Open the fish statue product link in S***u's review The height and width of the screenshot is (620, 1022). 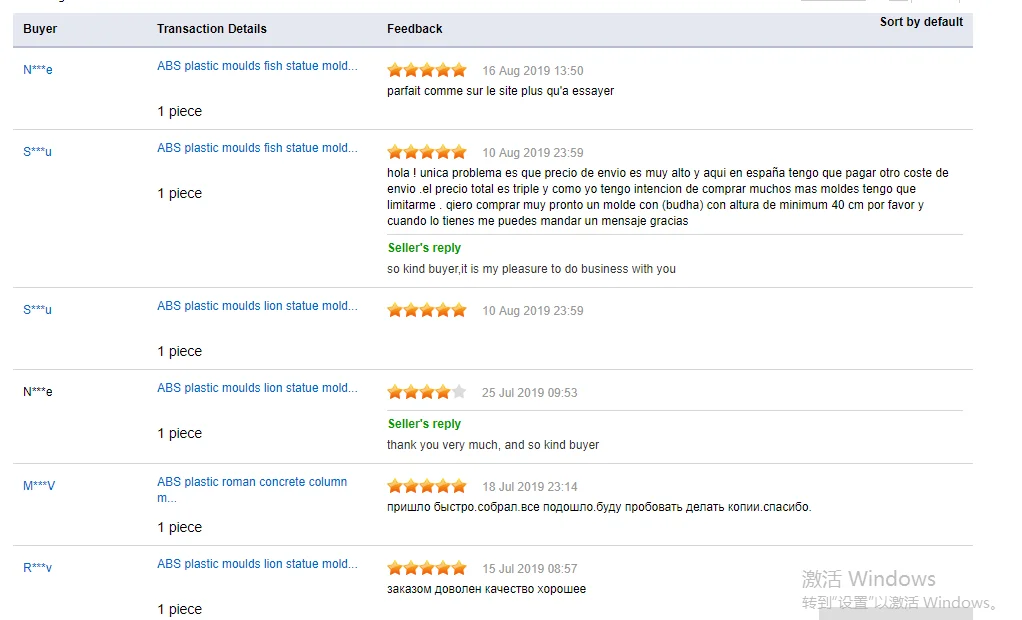257,148
